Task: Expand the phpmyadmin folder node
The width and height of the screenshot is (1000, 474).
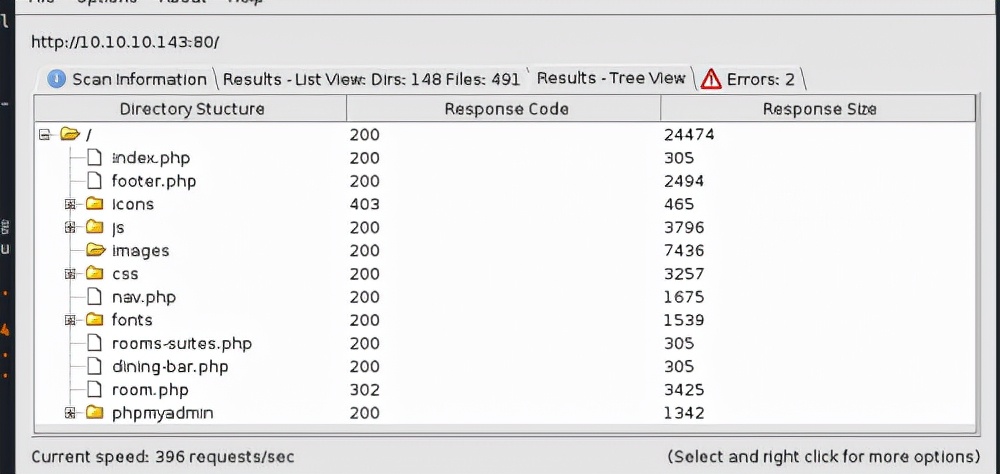Action: 70,413
